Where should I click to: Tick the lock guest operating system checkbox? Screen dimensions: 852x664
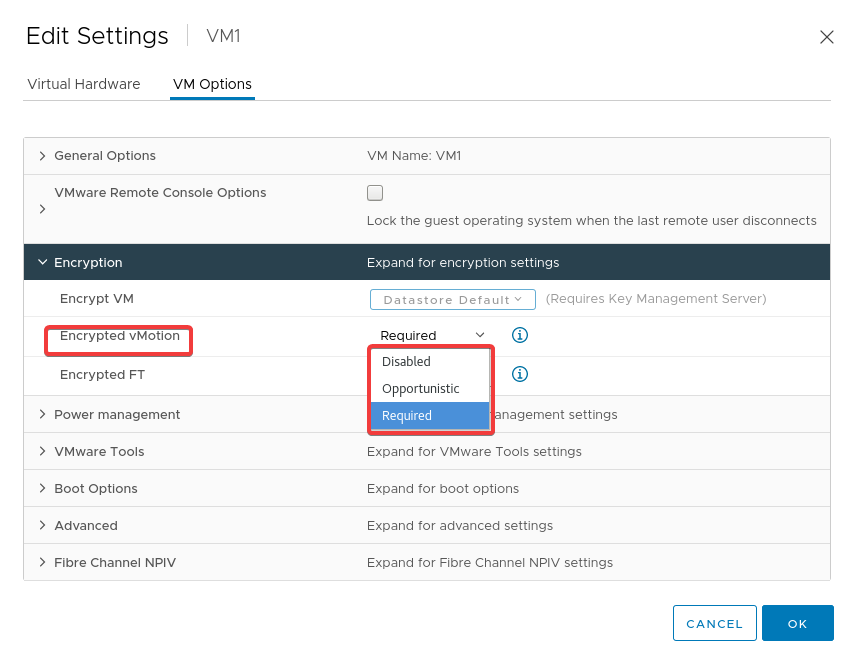pos(375,193)
